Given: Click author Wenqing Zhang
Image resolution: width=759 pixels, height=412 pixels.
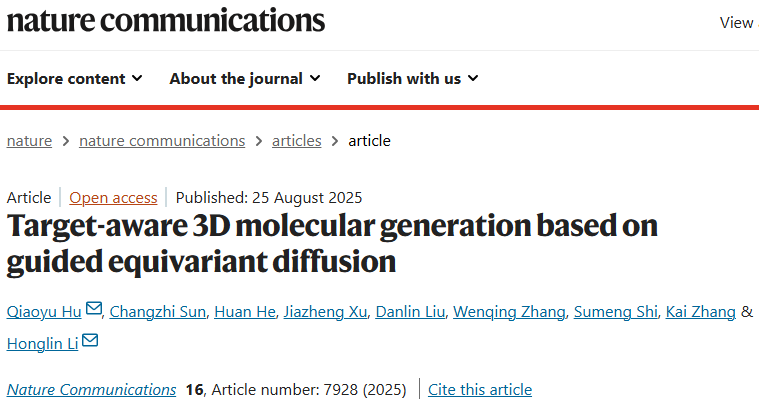Looking at the screenshot, I should click(x=509, y=312).
